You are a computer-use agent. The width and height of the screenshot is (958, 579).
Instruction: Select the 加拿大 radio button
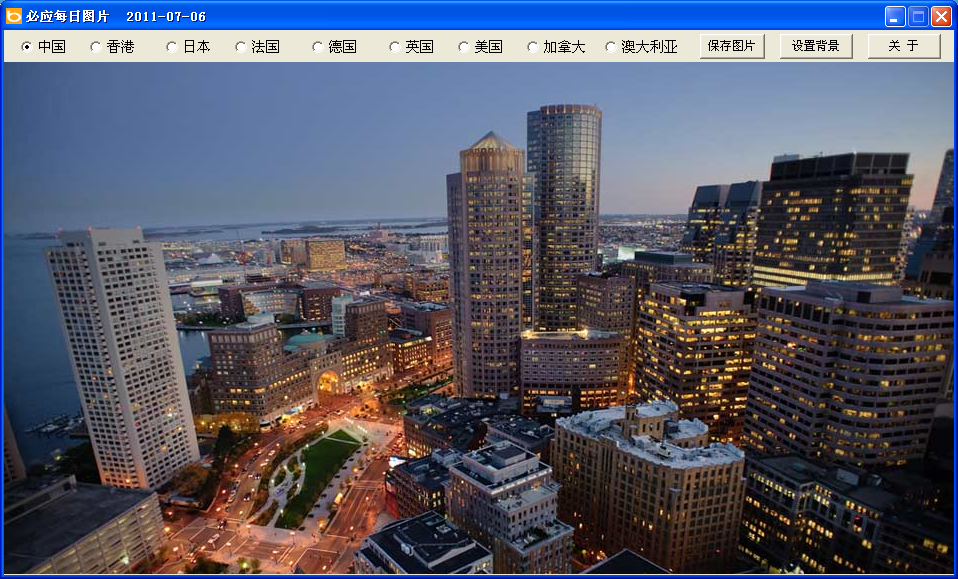click(x=533, y=47)
